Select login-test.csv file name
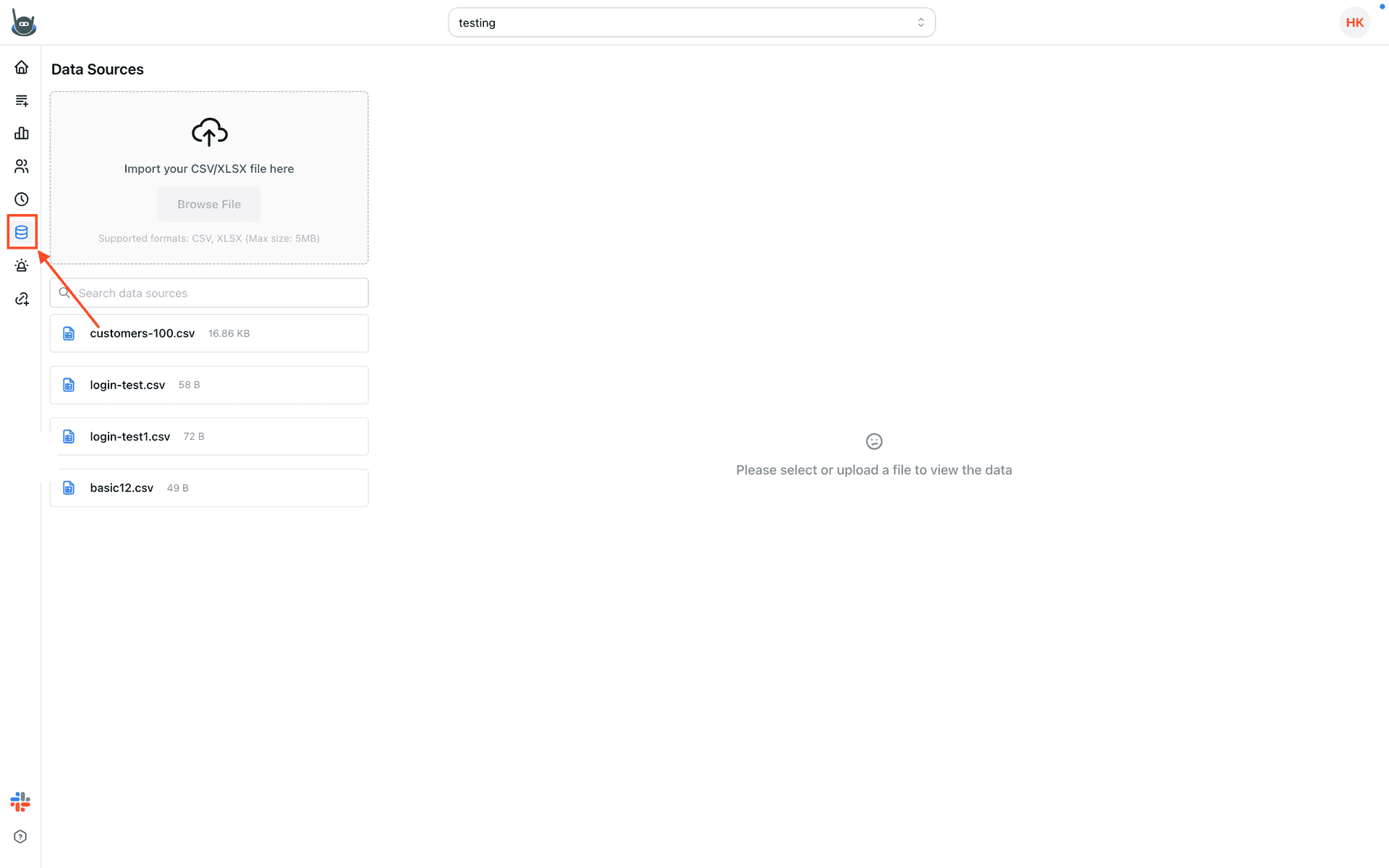1389x868 pixels. point(127,385)
